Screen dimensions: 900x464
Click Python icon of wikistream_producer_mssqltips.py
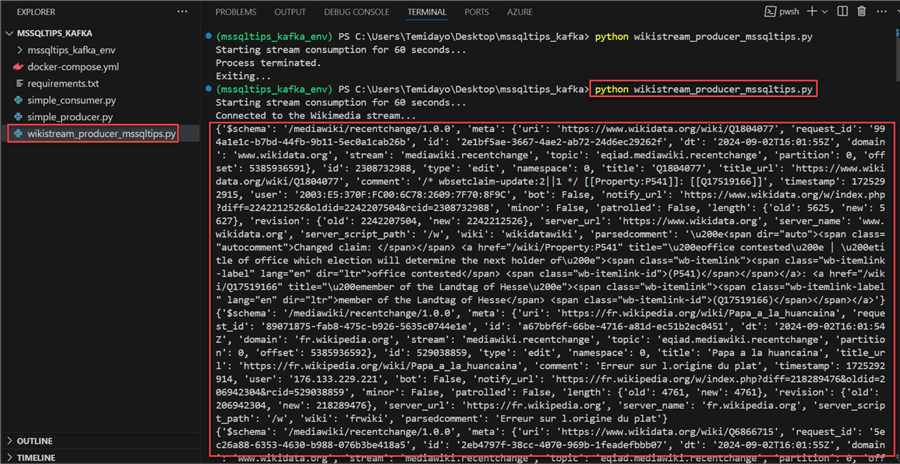pyautogui.click(x=18, y=134)
